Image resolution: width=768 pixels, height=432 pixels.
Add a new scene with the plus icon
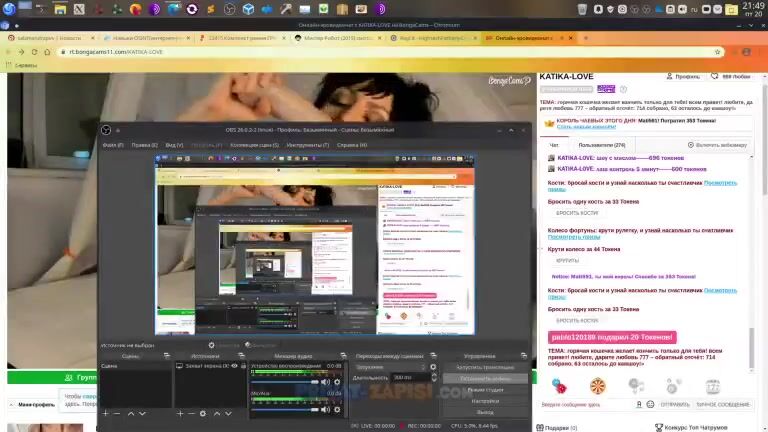pyautogui.click(x=104, y=413)
